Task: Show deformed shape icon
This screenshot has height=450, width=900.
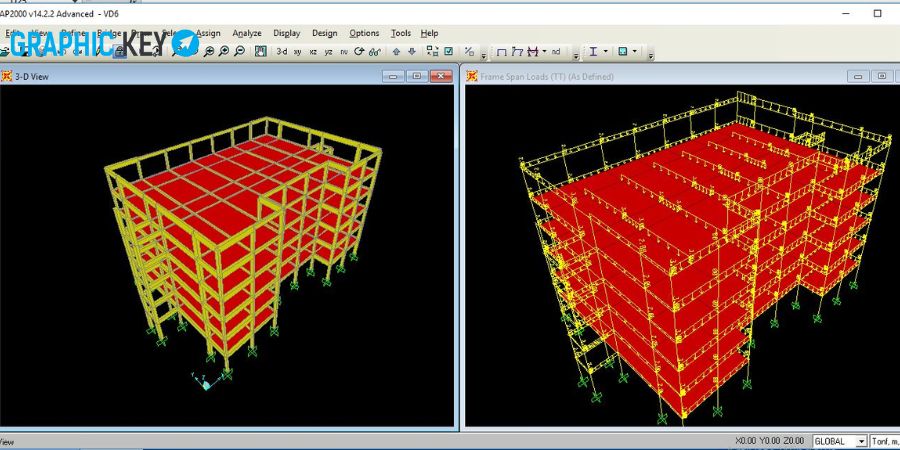Action: 517,52
